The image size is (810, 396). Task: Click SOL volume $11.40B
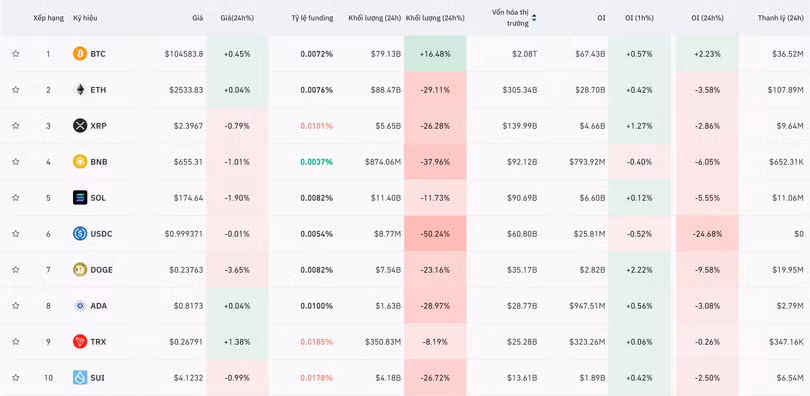coord(386,198)
